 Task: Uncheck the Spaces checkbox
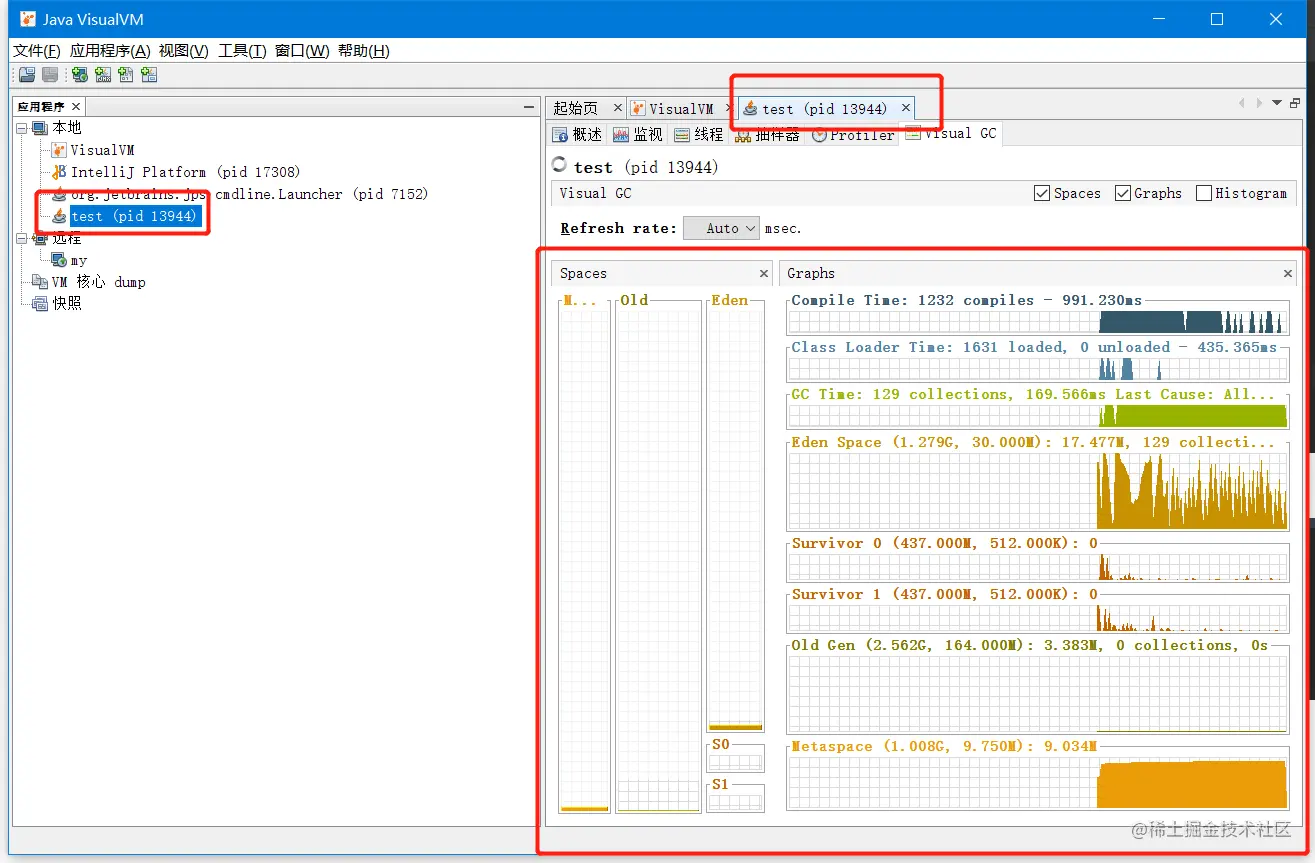[1042, 193]
